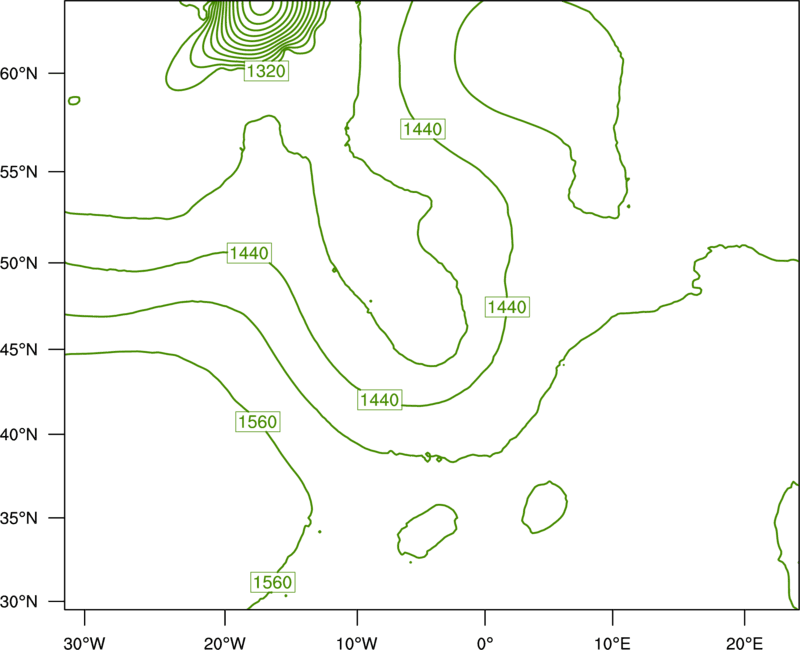This screenshot has width=800, height=650.
Task: Click the topmost 1440 contour label
Action: pyautogui.click(x=422, y=129)
